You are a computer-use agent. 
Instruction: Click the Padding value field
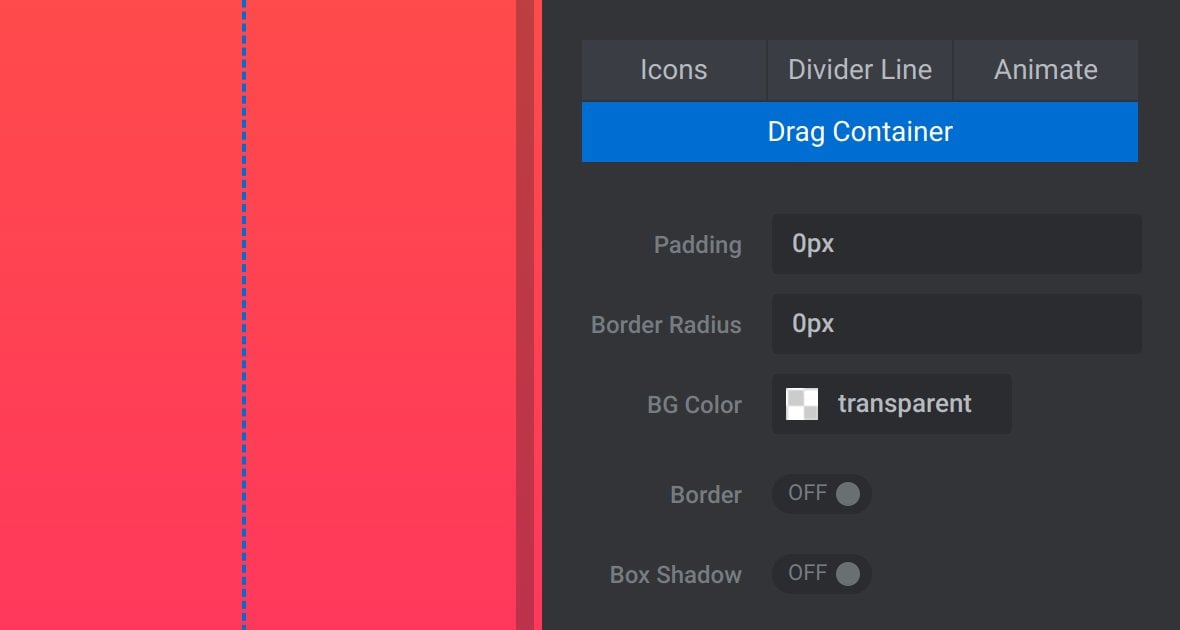(955, 244)
